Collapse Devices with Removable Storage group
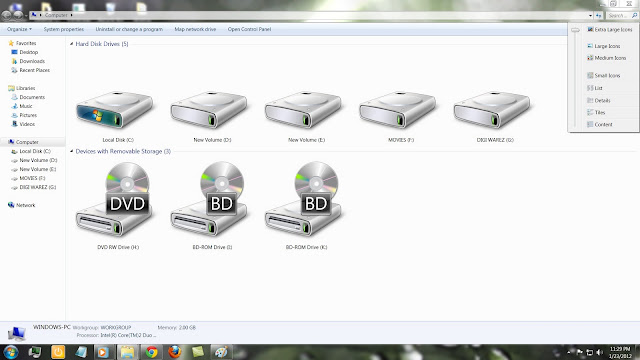The height and width of the screenshot is (360, 640). click(x=71, y=151)
